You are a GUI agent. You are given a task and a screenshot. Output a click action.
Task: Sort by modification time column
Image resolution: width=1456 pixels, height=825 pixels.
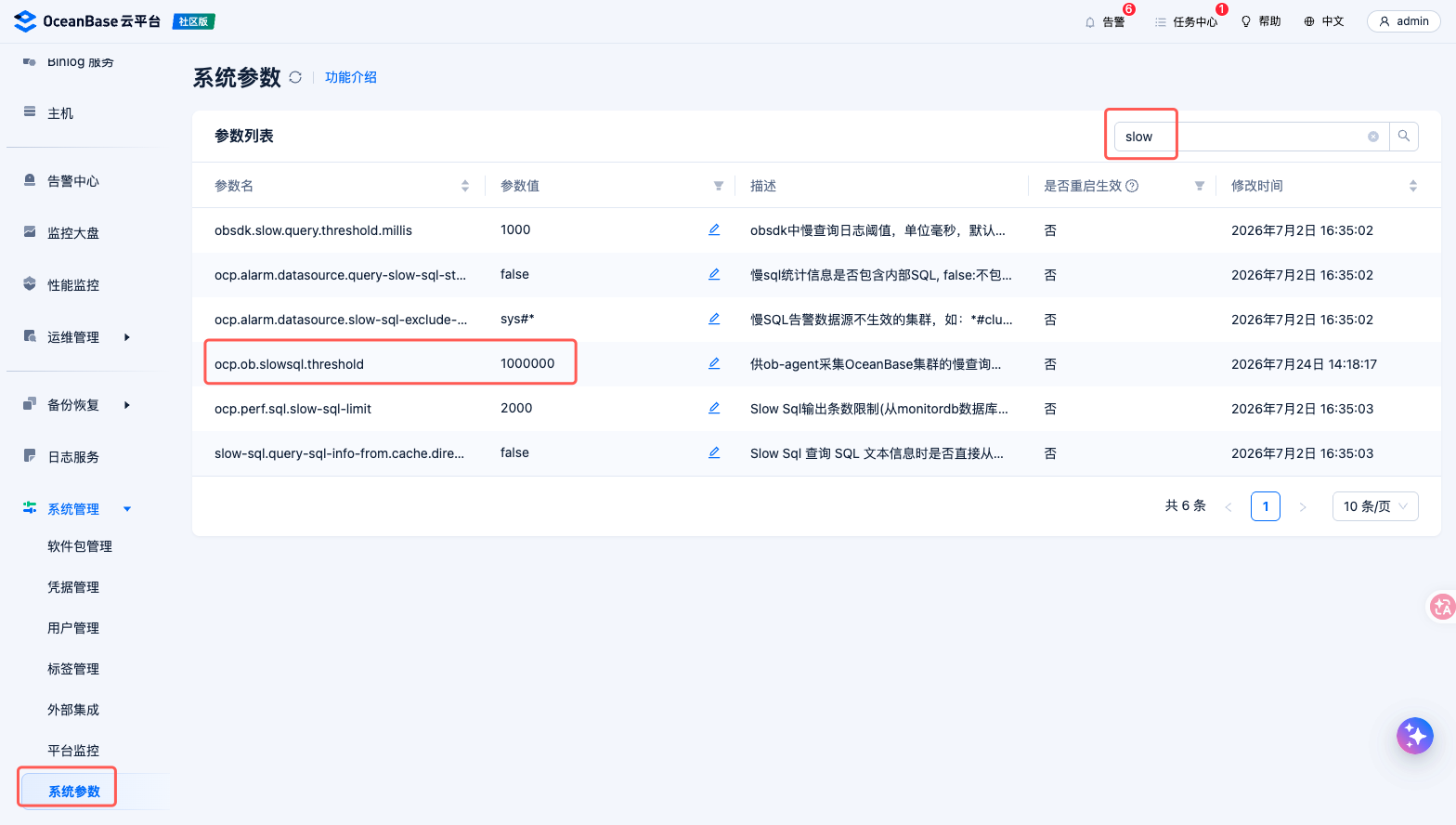click(x=1413, y=186)
